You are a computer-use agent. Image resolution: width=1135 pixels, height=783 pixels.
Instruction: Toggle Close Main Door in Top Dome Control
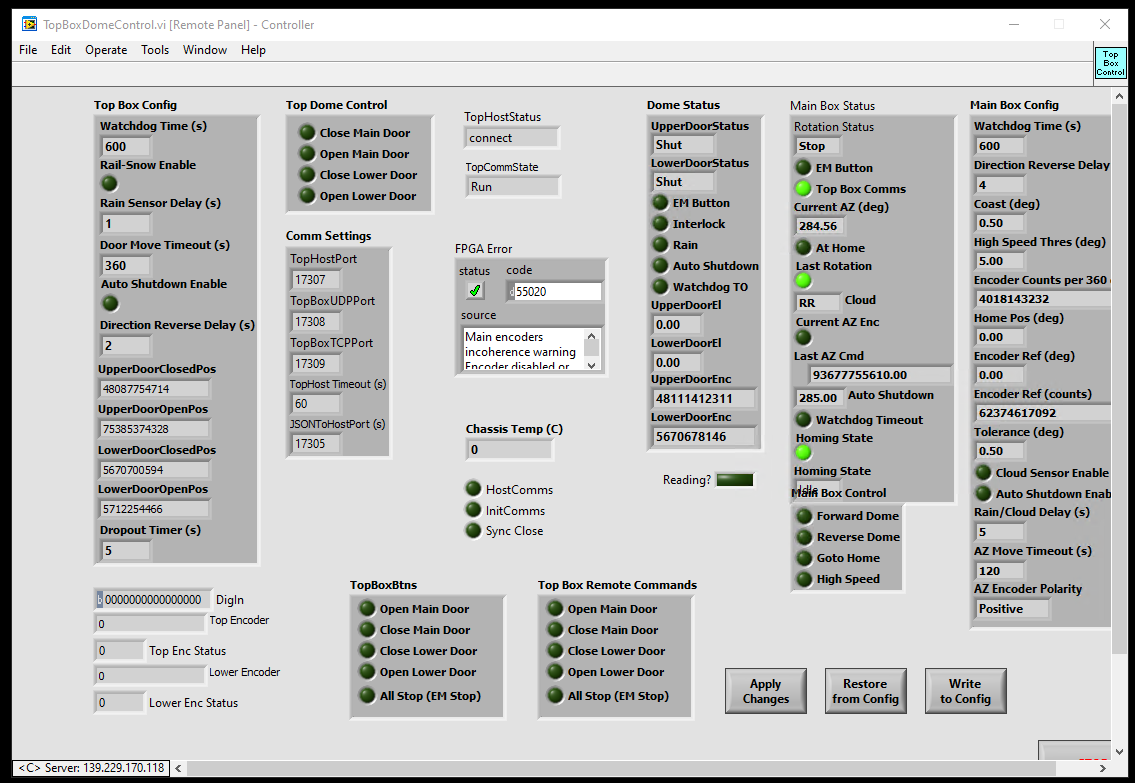pyautogui.click(x=307, y=132)
